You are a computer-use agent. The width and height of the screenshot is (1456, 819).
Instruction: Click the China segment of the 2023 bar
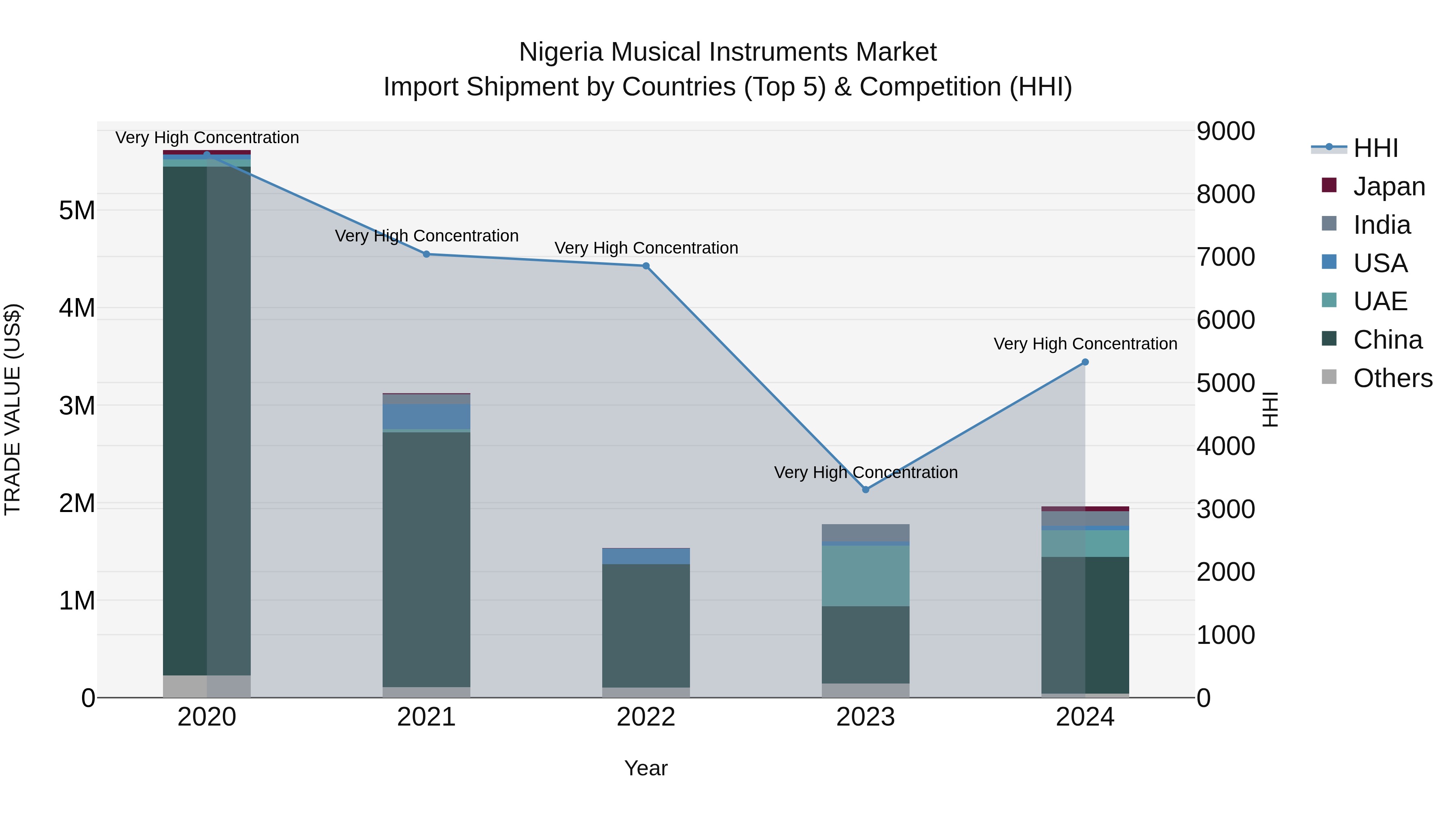pos(866,645)
